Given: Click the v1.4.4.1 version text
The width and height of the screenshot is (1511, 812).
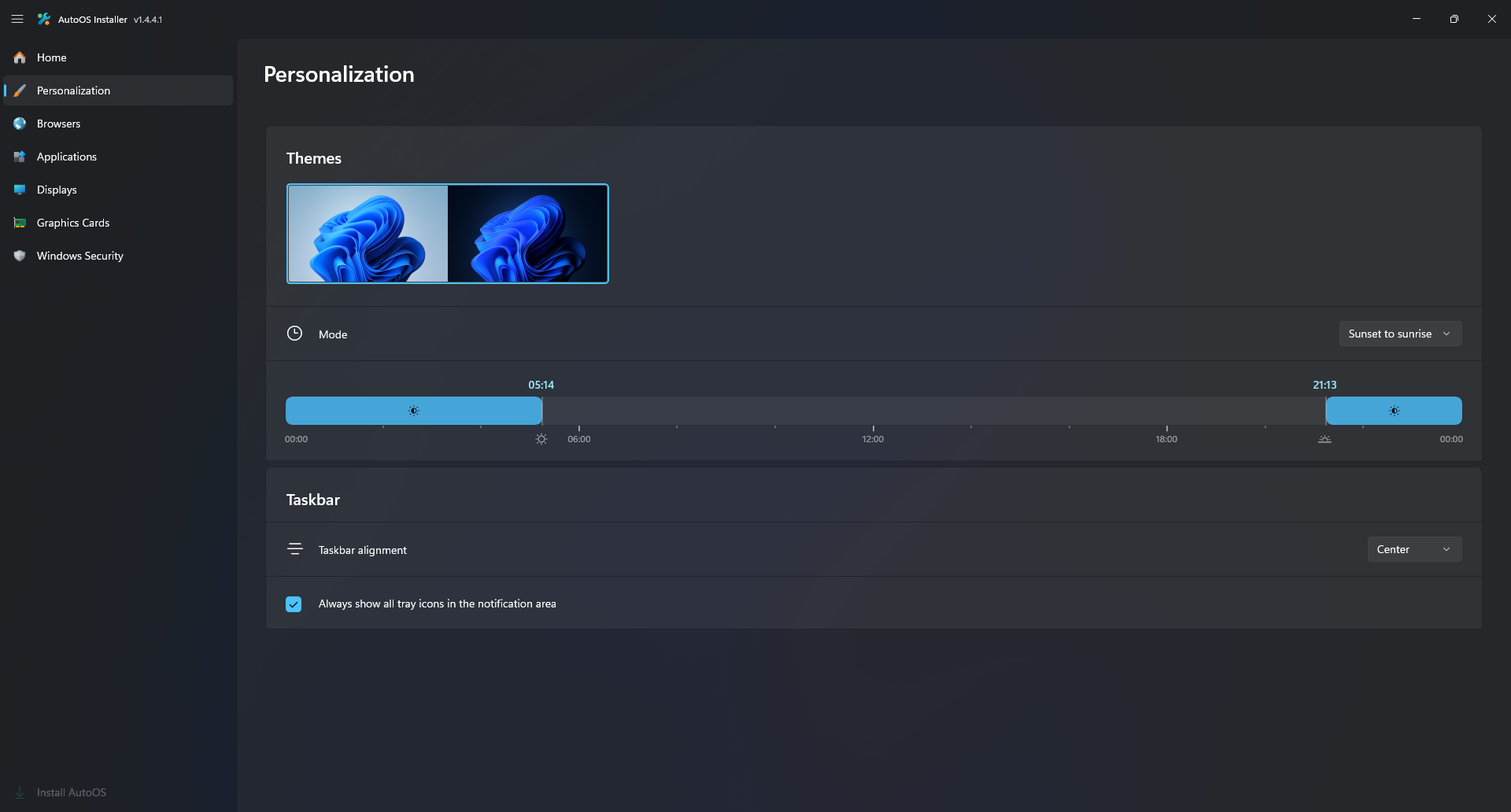Looking at the screenshot, I should [x=148, y=20].
